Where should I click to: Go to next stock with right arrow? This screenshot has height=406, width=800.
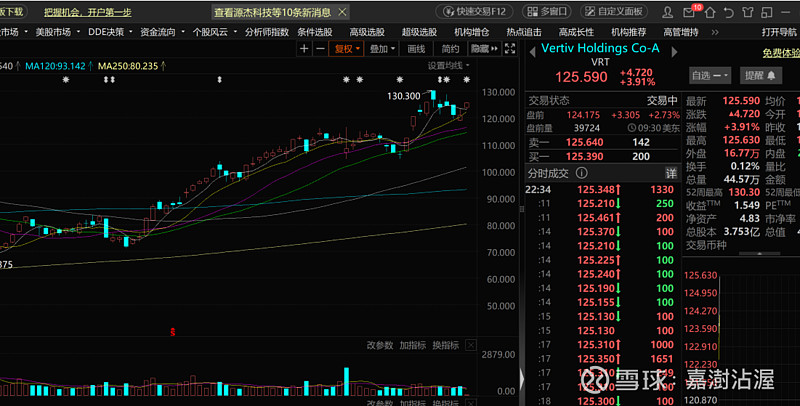tap(674, 52)
